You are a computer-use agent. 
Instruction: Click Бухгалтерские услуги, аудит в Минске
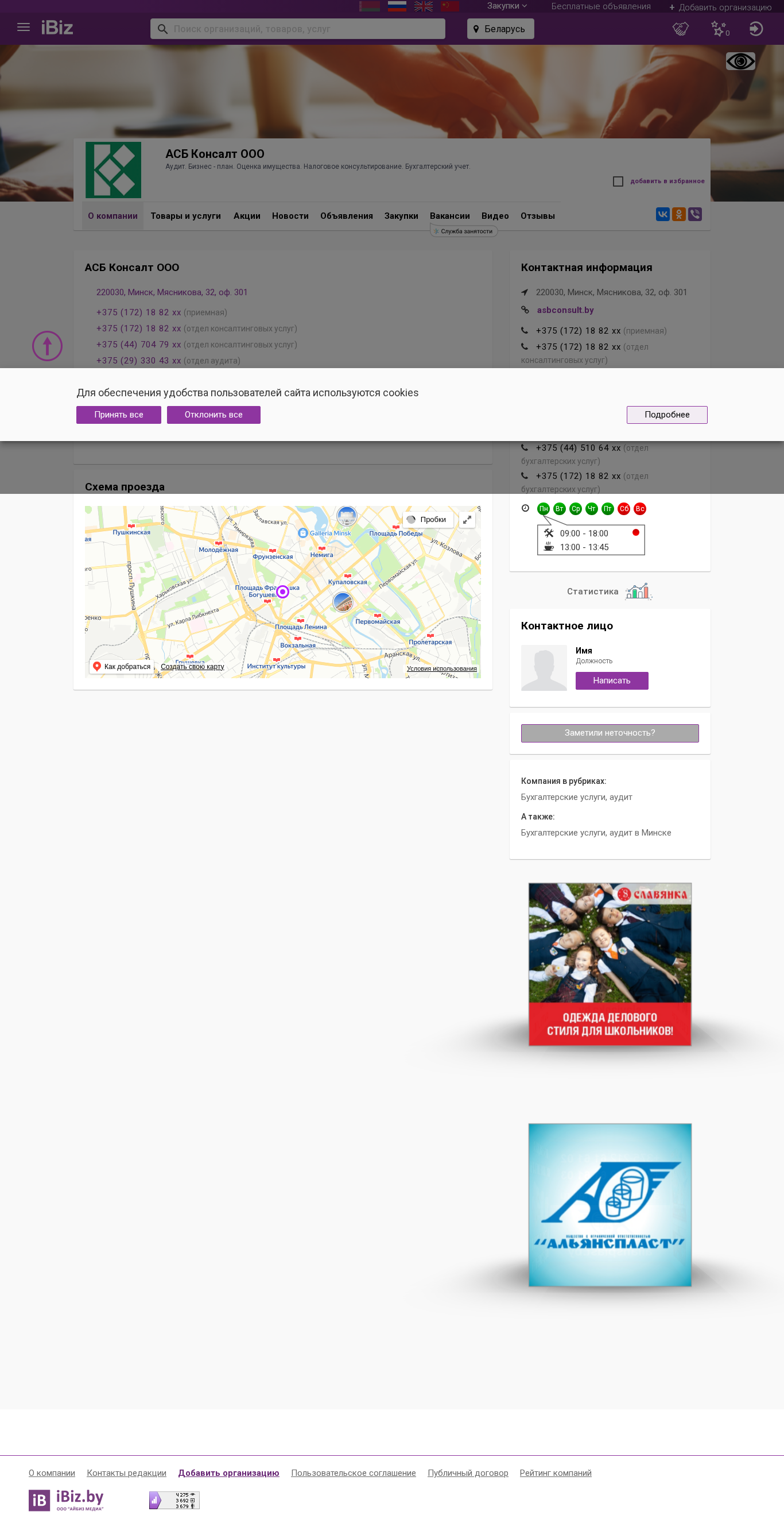pos(596,832)
